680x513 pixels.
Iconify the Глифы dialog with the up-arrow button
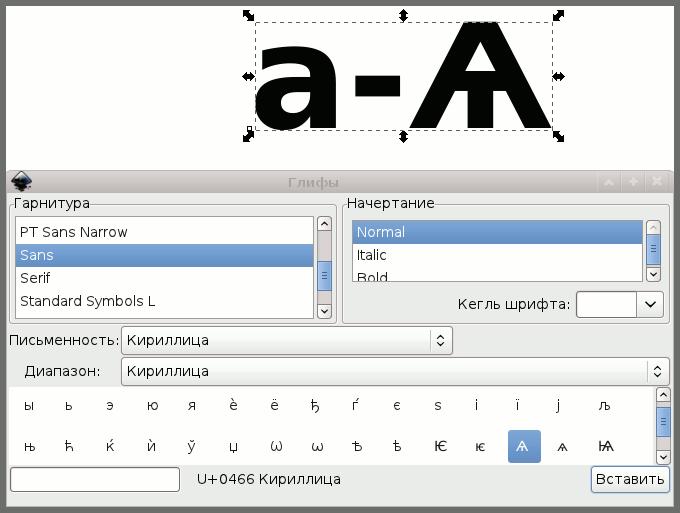(x=609, y=182)
